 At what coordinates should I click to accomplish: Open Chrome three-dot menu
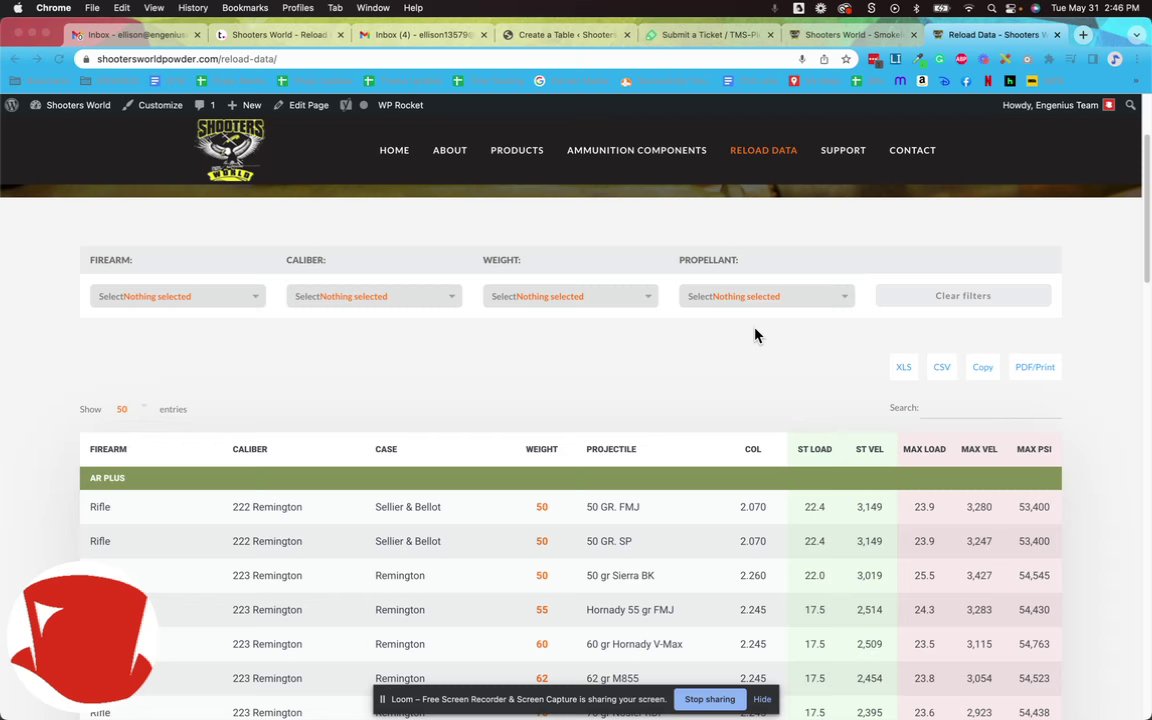(1137, 59)
